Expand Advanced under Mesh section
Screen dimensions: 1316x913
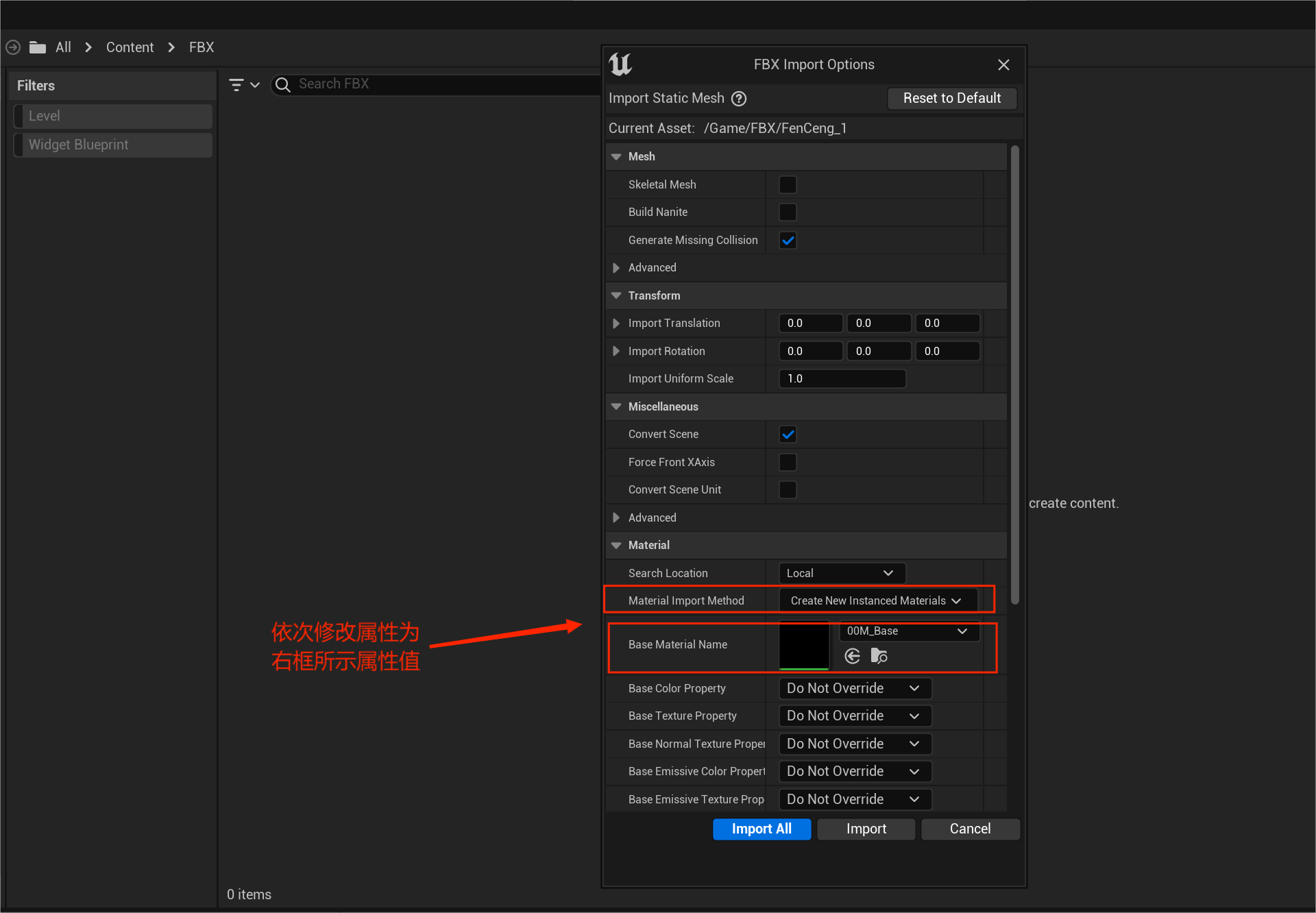pos(616,268)
